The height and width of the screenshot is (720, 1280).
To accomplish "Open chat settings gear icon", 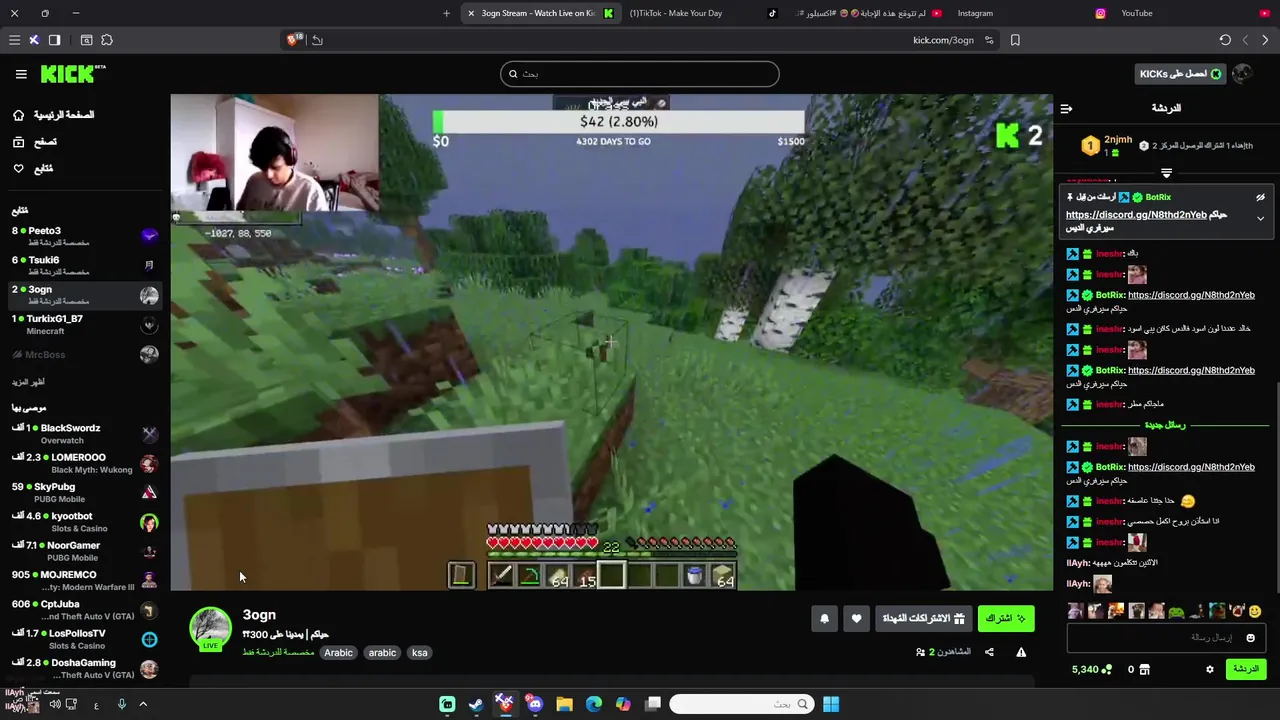I will tap(1209, 669).
